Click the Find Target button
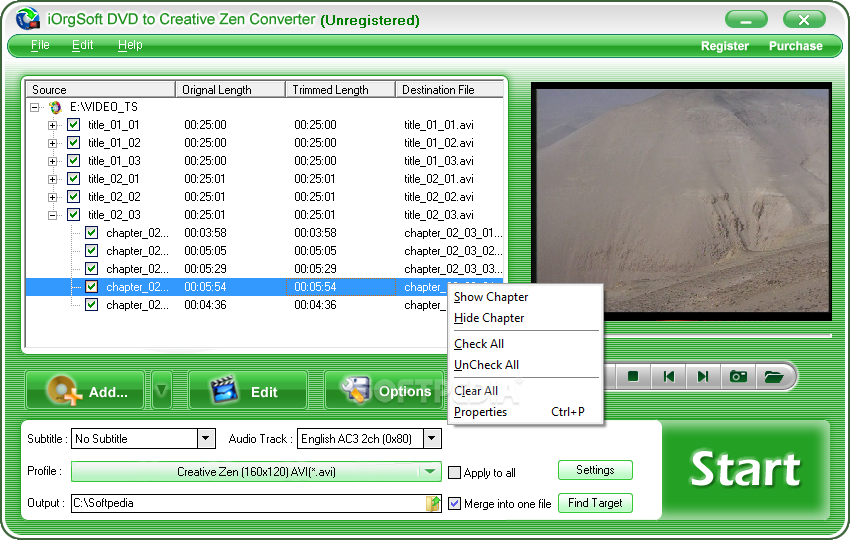The width and height of the screenshot is (850, 540). point(595,503)
